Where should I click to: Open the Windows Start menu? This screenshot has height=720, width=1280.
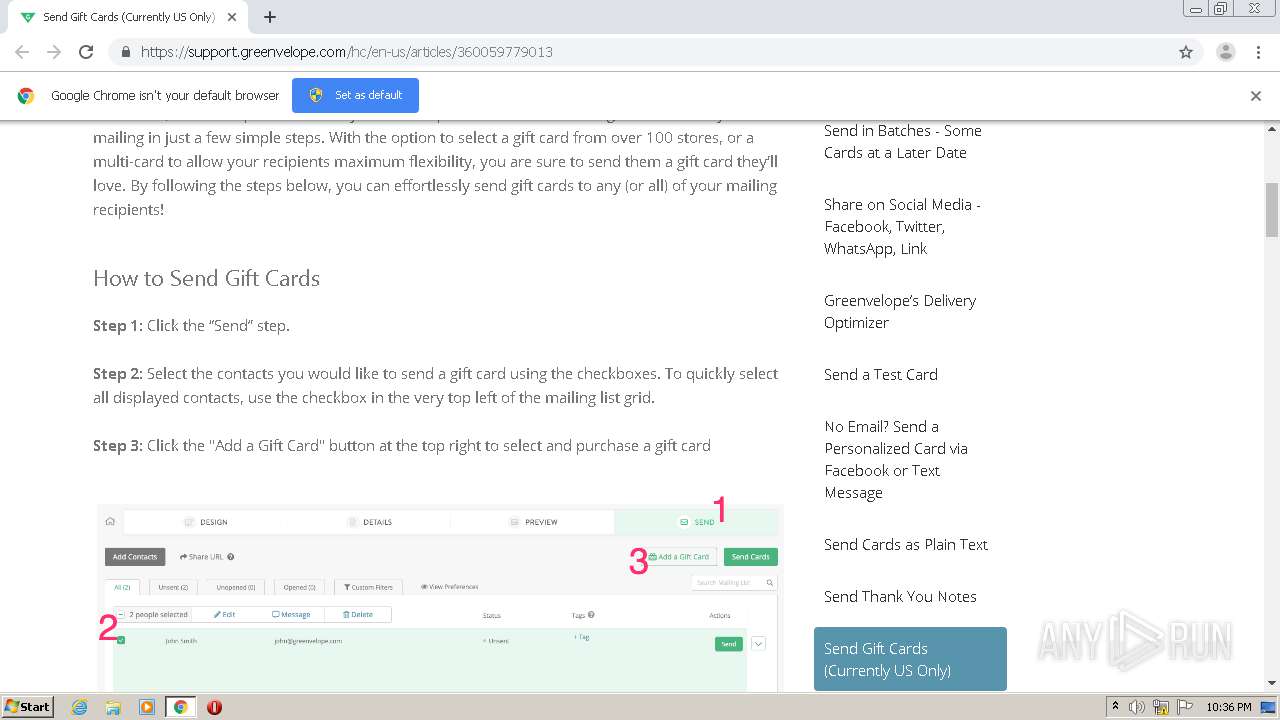pos(27,706)
